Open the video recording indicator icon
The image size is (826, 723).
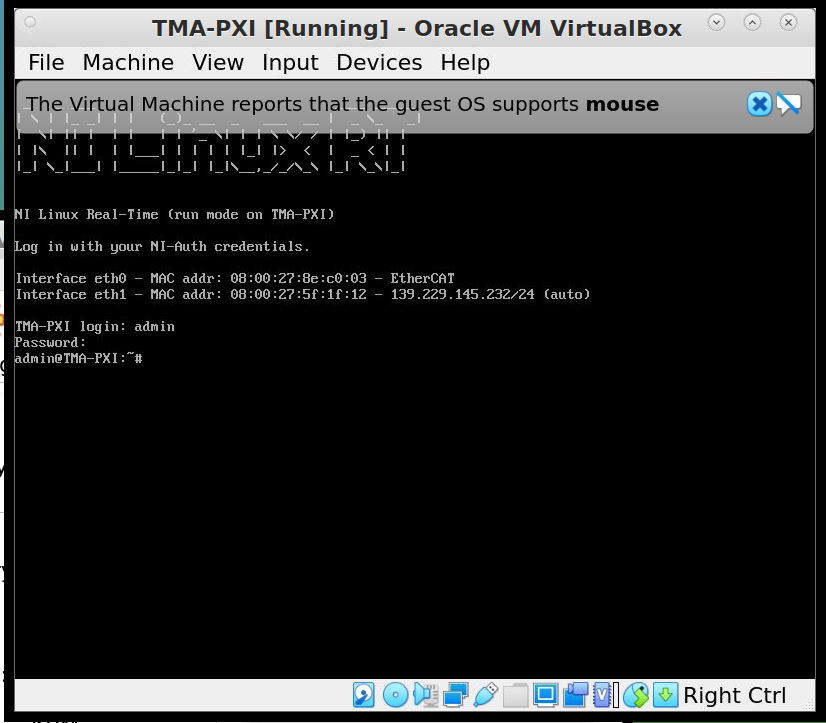pyautogui.click(x=576, y=695)
